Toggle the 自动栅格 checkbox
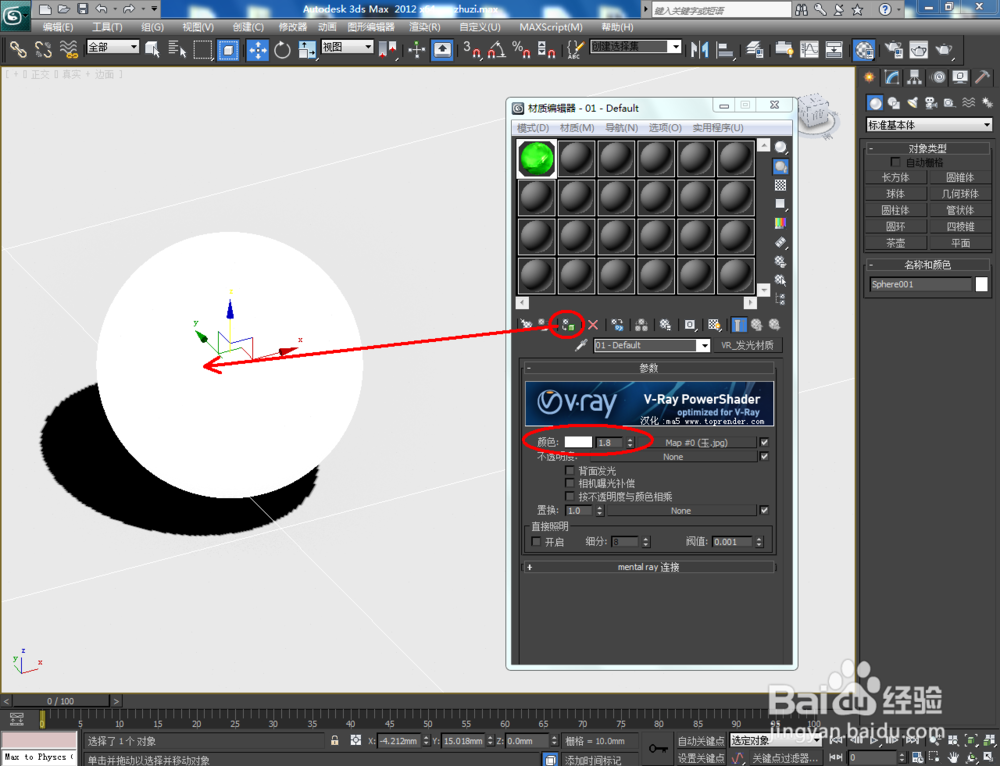This screenshot has width=1000, height=766. coord(895,163)
